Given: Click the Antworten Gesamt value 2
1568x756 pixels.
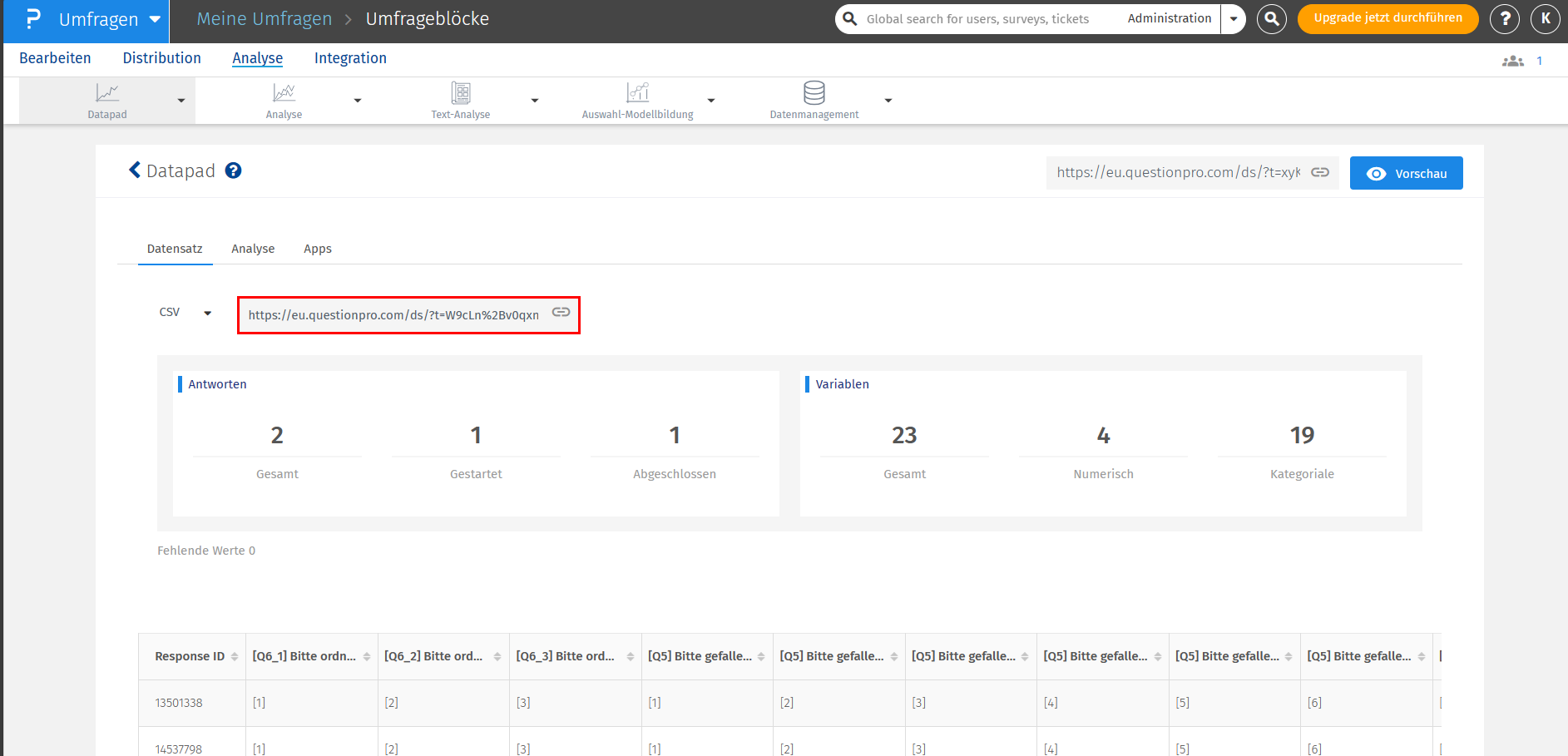Looking at the screenshot, I should coord(277,435).
